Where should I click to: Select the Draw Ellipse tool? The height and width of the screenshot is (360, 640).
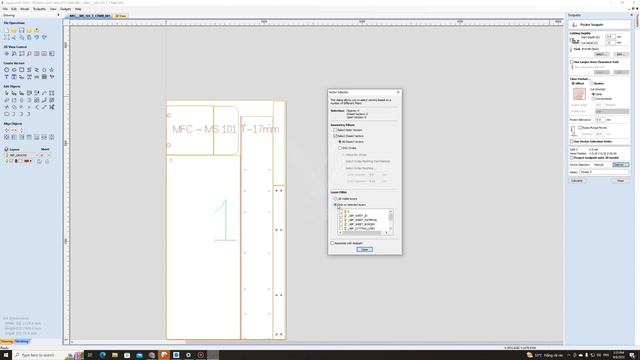click(14, 70)
